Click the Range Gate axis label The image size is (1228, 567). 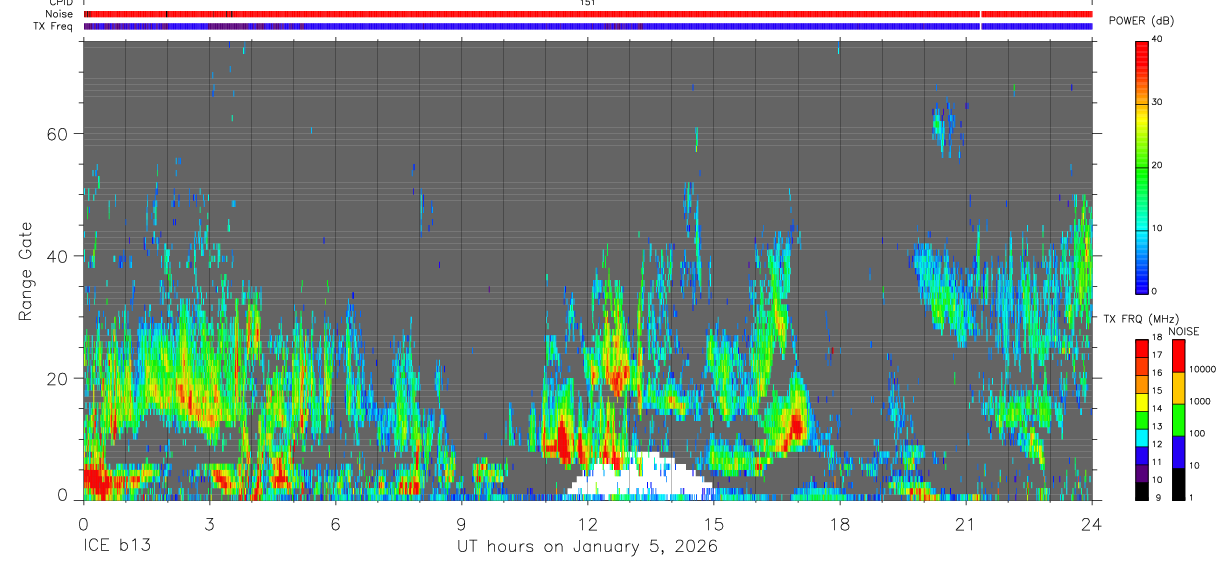tap(25, 270)
